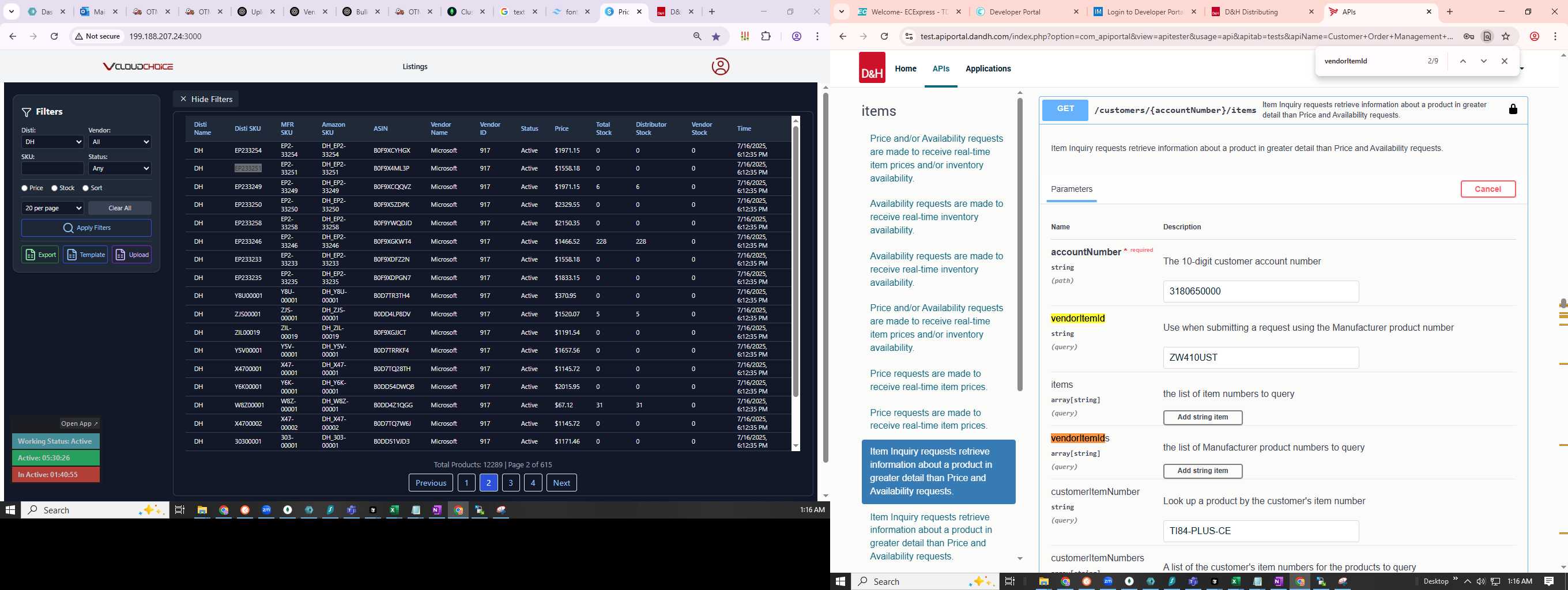Click the listings table vertical scrollbar
The height and width of the screenshot is (590, 1568).
795,262
